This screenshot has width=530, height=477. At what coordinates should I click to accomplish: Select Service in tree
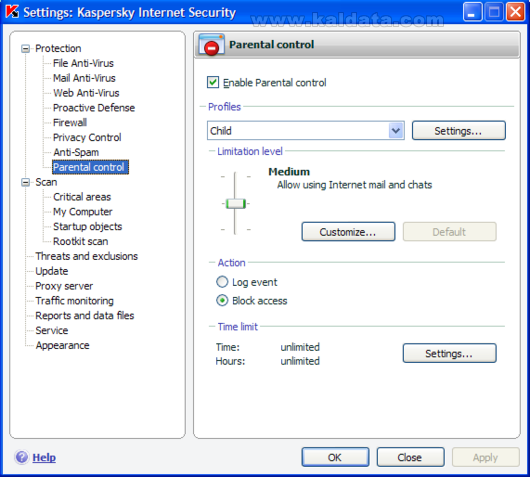point(52,330)
